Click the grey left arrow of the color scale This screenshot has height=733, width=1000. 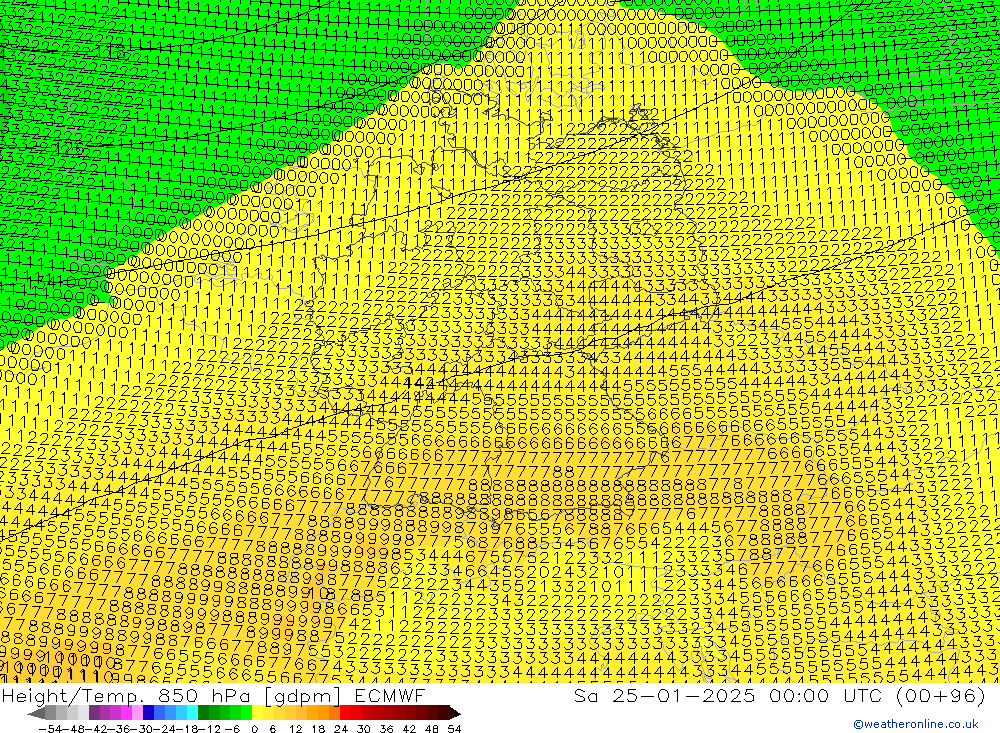tap(36, 713)
